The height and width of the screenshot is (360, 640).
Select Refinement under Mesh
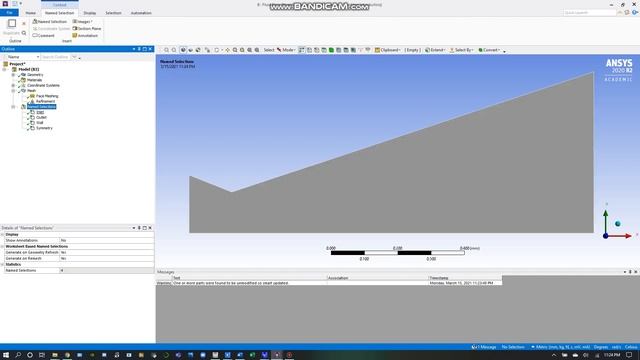click(45, 101)
